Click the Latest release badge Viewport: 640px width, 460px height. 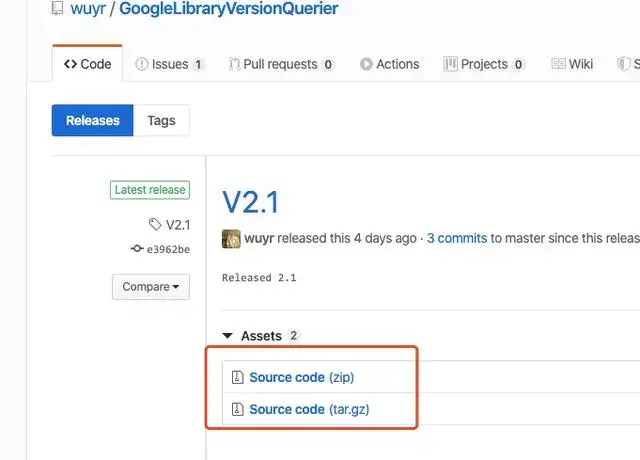click(x=150, y=190)
